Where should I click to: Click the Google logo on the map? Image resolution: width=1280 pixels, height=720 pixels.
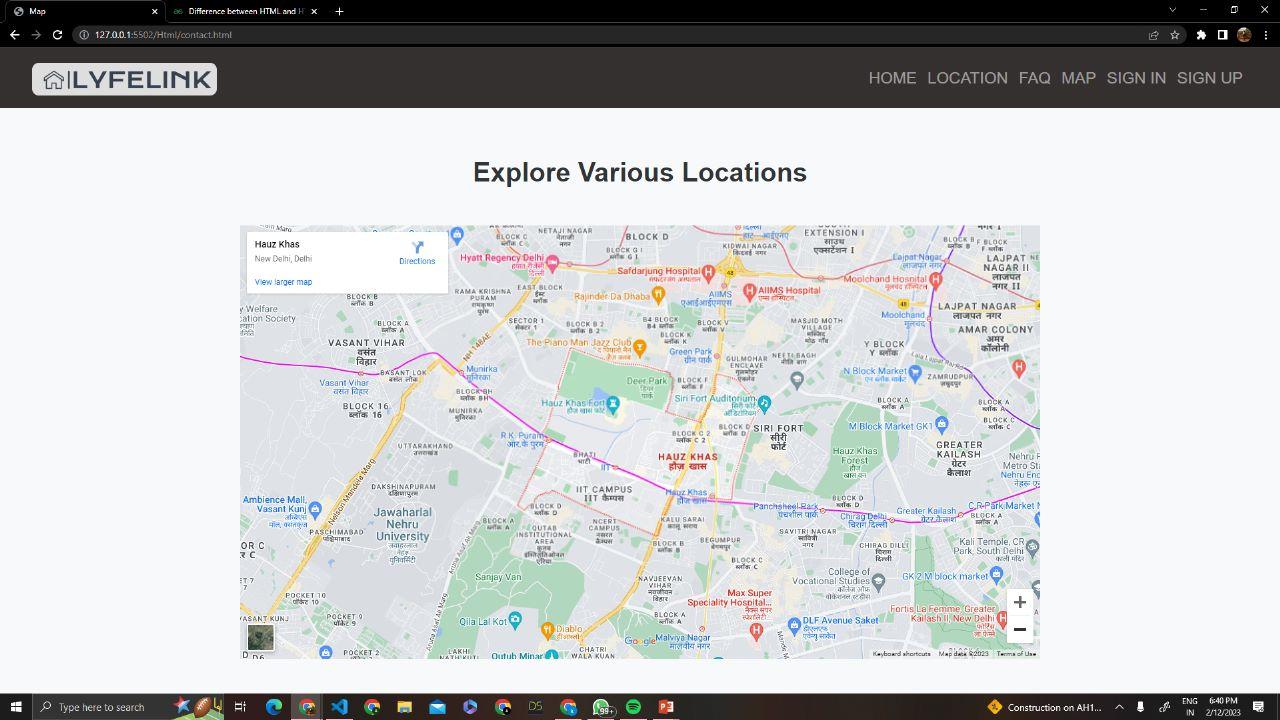pyautogui.click(x=640, y=641)
